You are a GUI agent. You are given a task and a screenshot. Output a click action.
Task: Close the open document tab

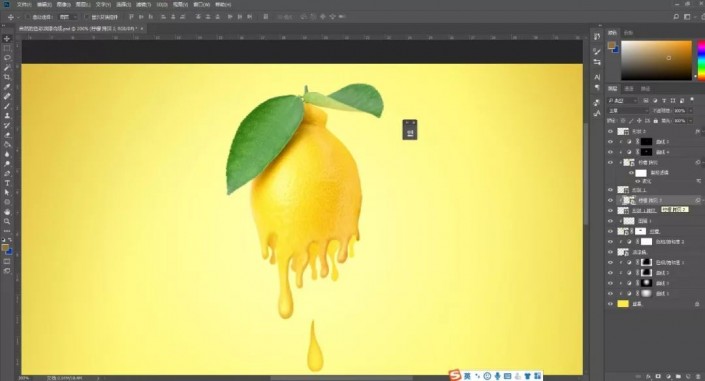coord(142,28)
